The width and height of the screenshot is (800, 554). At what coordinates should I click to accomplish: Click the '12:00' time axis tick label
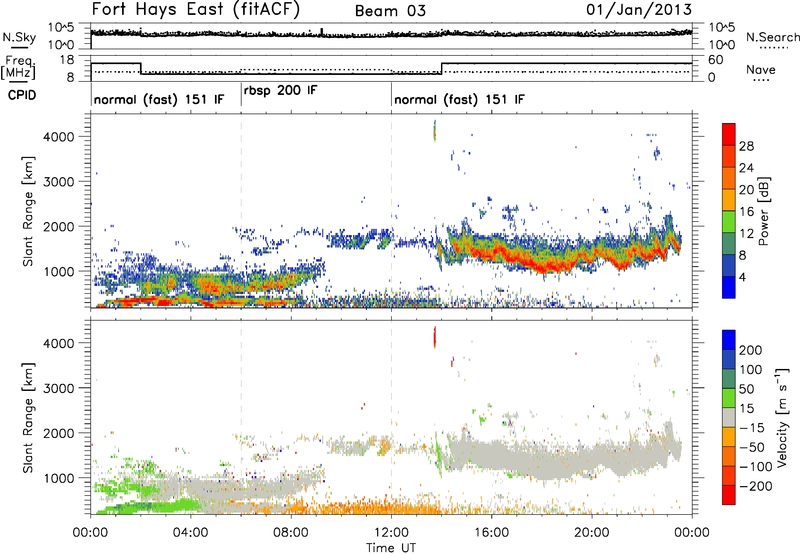(391, 533)
